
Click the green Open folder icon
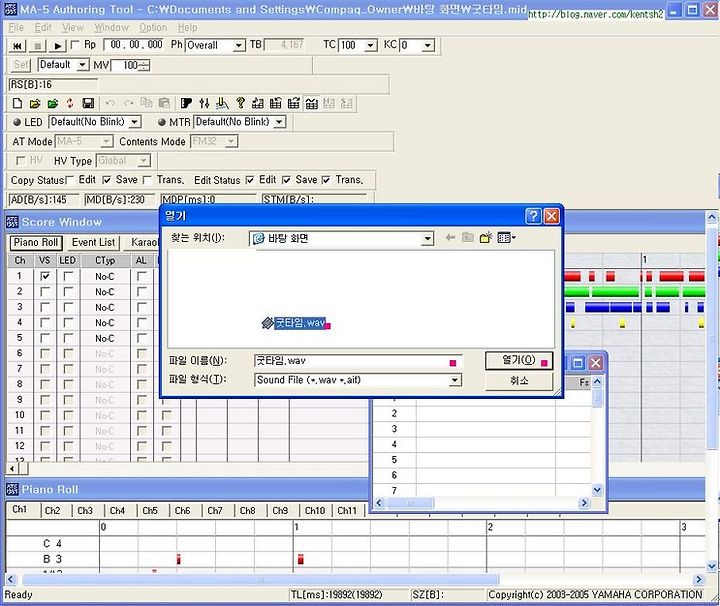coord(52,104)
